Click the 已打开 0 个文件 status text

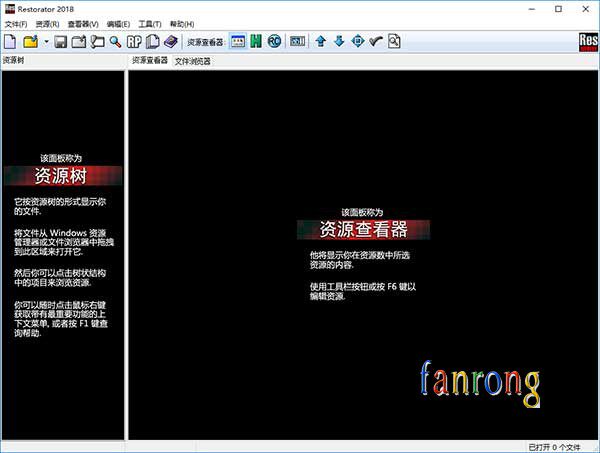(554, 447)
